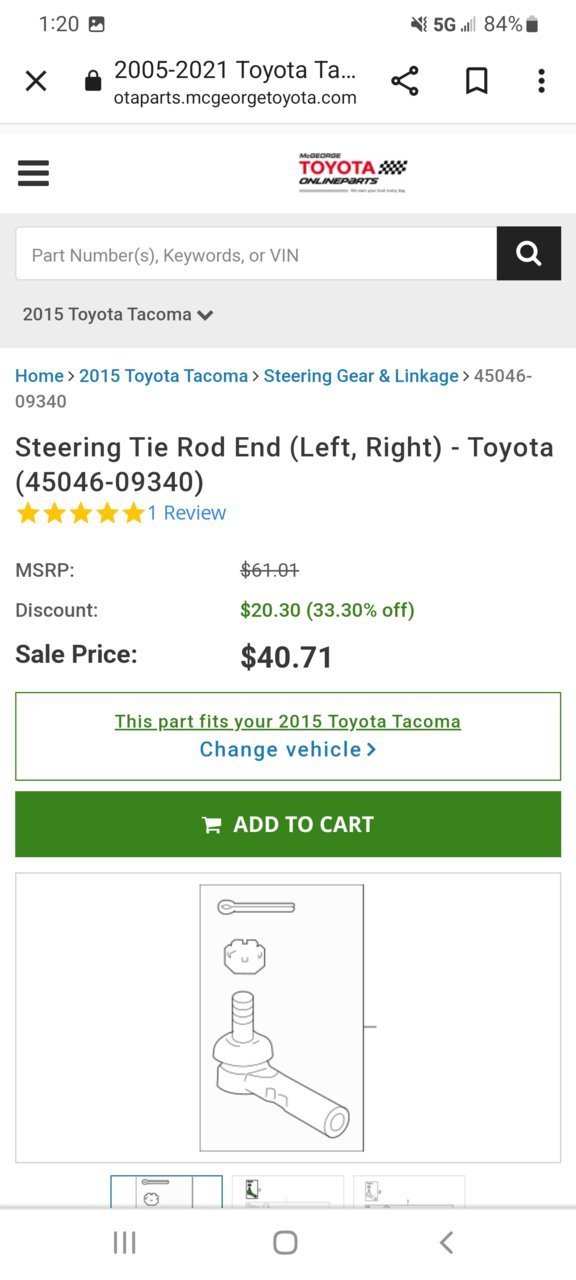Tap the McGeorge Toyota Online Parts logo
The image size is (576, 1280).
pos(353,173)
